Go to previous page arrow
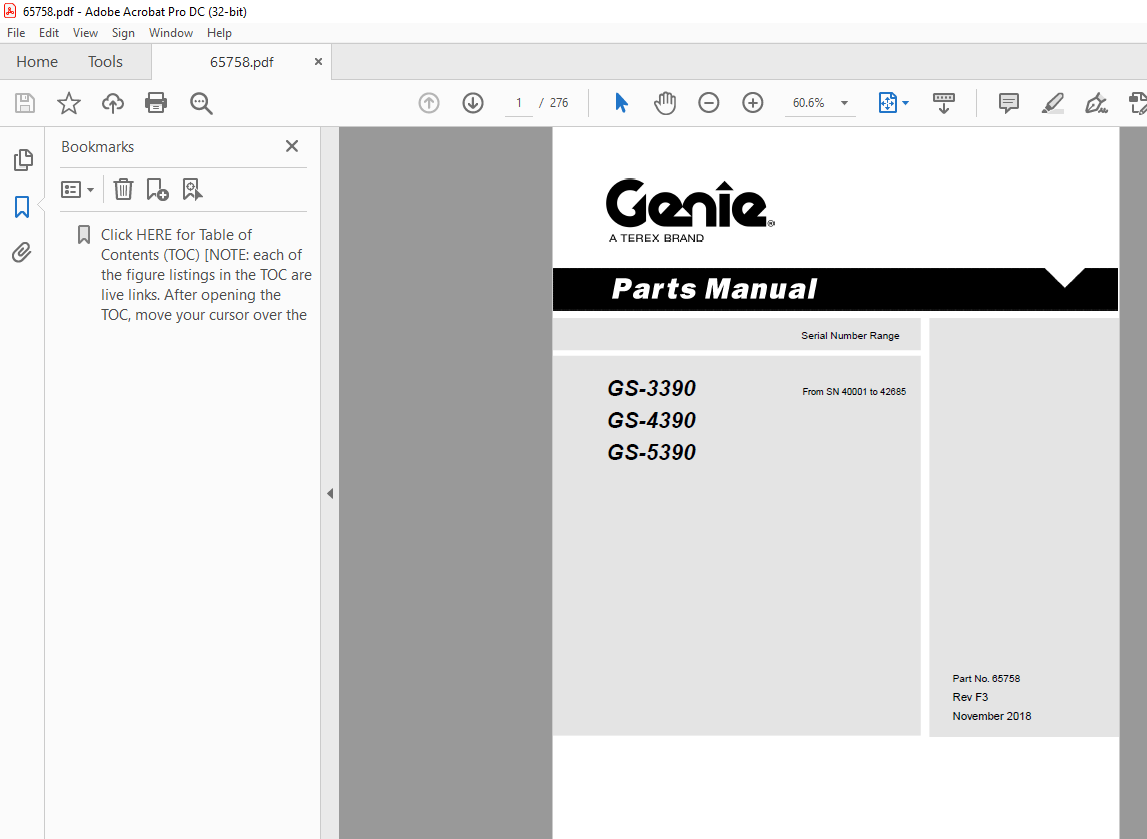Viewport: 1147px width, 839px height. tap(429, 103)
